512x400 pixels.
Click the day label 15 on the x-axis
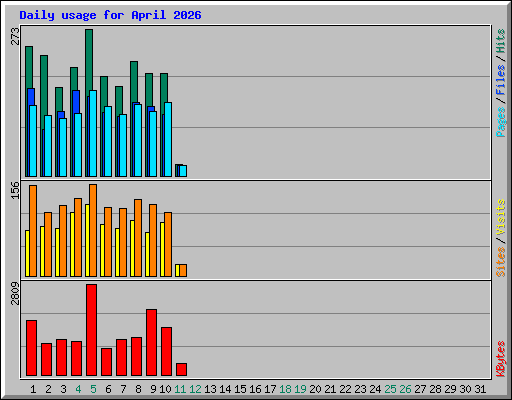coord(240,389)
